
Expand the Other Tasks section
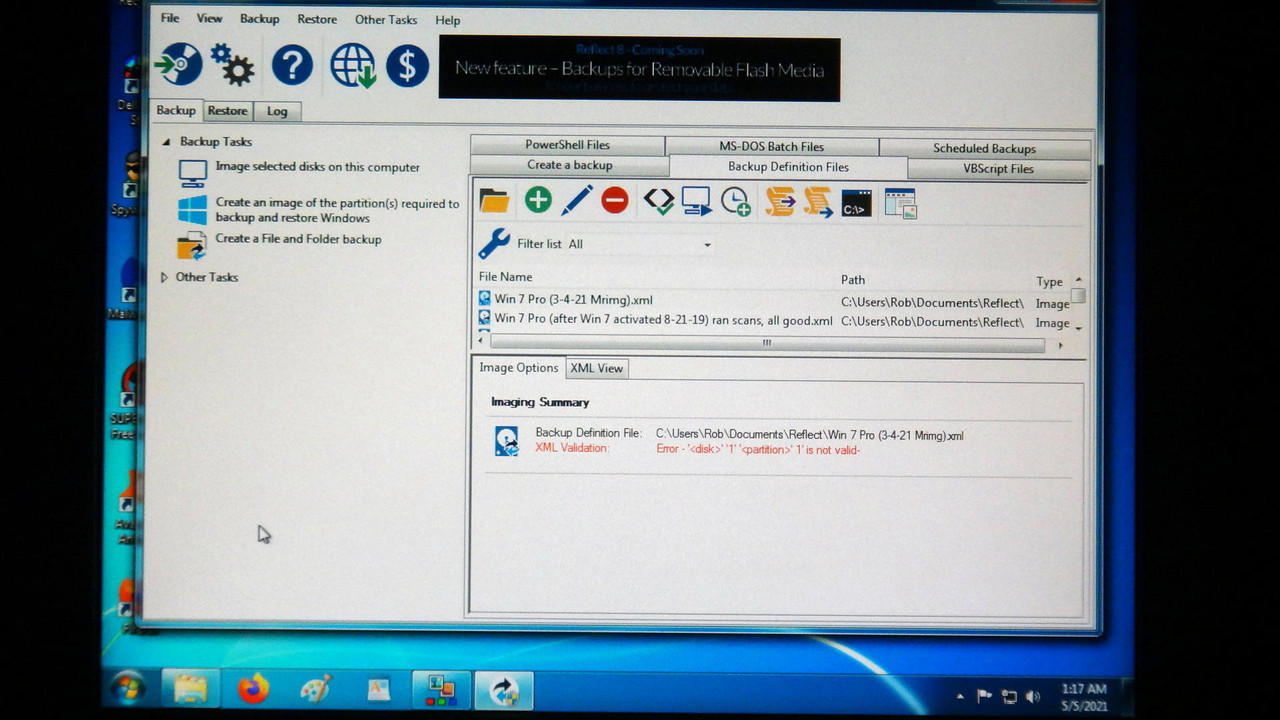pos(165,277)
